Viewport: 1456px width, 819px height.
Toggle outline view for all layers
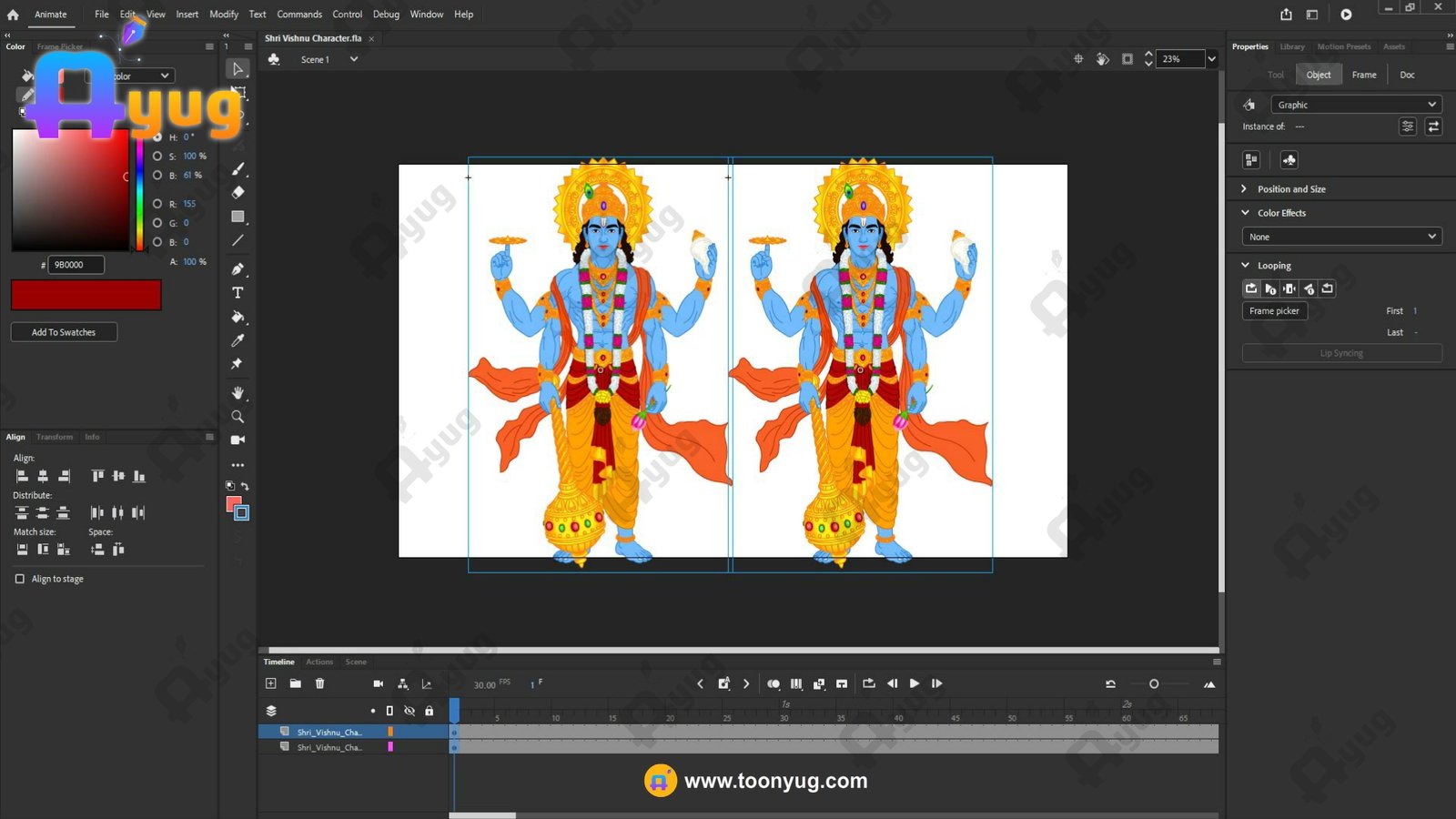point(389,711)
